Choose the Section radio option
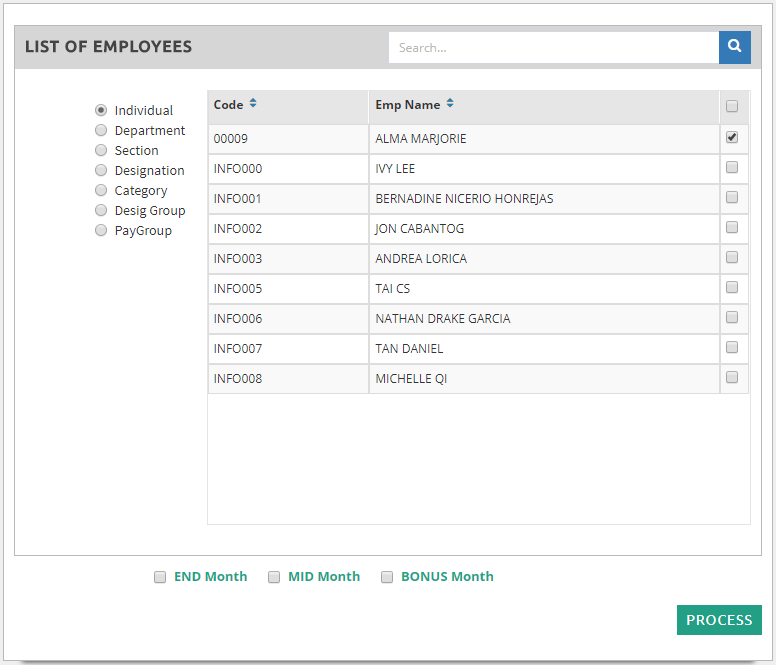776x665 pixels. [x=101, y=151]
